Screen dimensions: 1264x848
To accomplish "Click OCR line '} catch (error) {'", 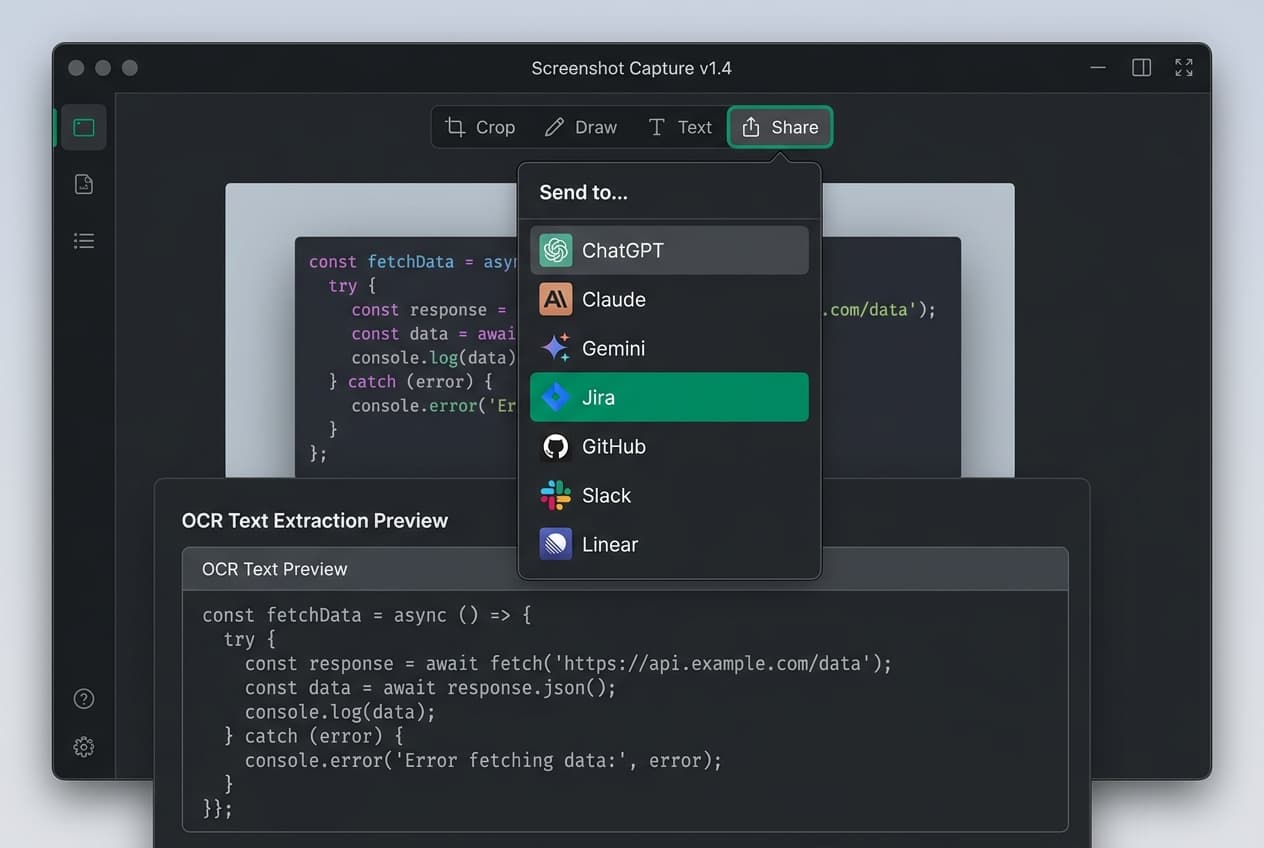I will [313, 736].
